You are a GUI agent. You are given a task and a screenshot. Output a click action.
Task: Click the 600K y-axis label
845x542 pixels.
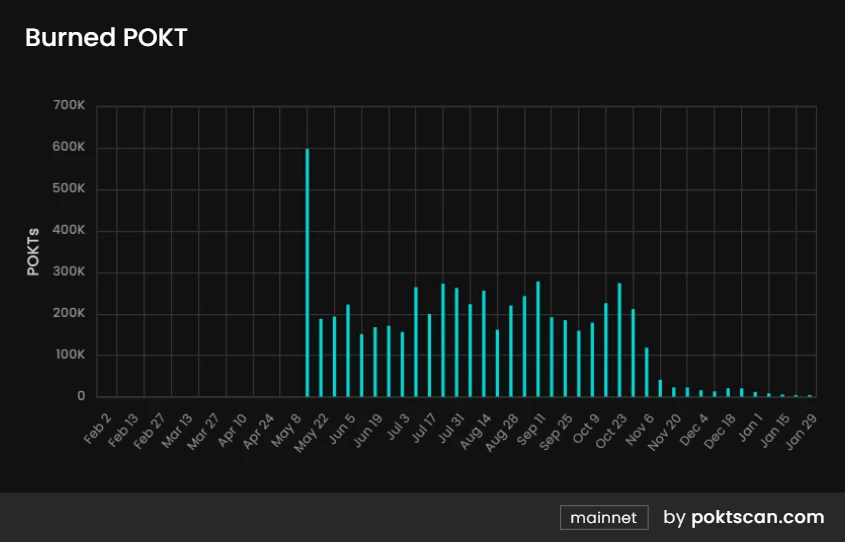click(x=69, y=148)
